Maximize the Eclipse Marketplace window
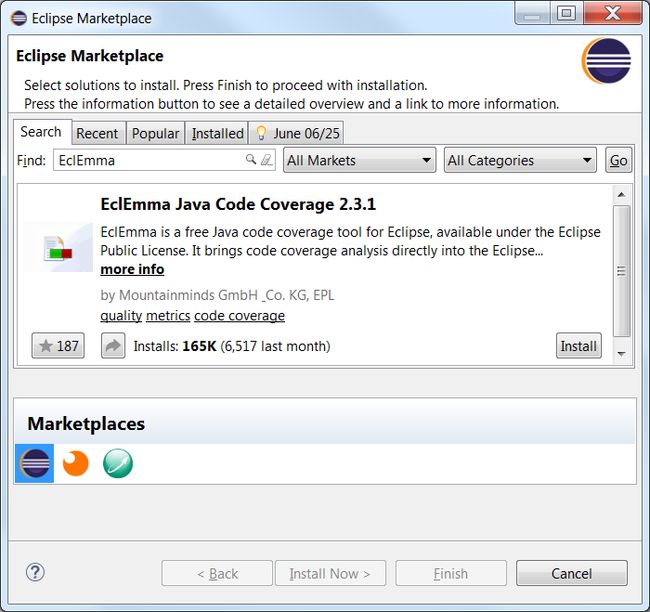The image size is (650, 612). pyautogui.click(x=566, y=13)
